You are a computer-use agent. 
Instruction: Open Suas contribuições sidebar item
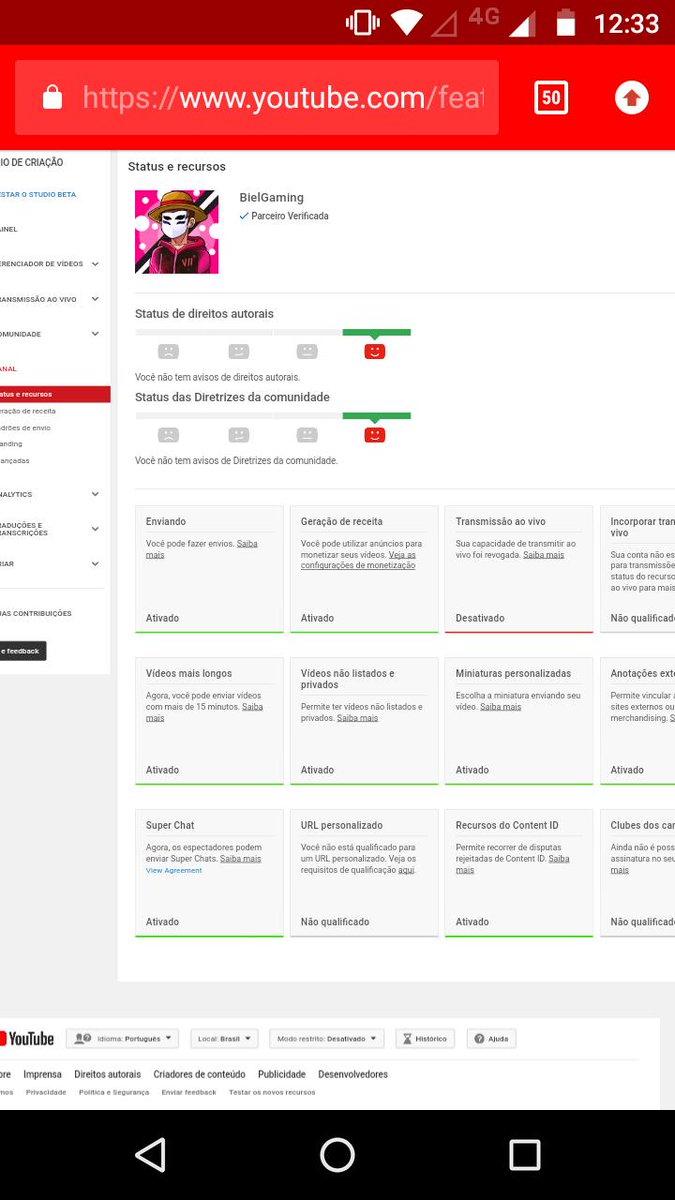pyautogui.click(x=36, y=614)
